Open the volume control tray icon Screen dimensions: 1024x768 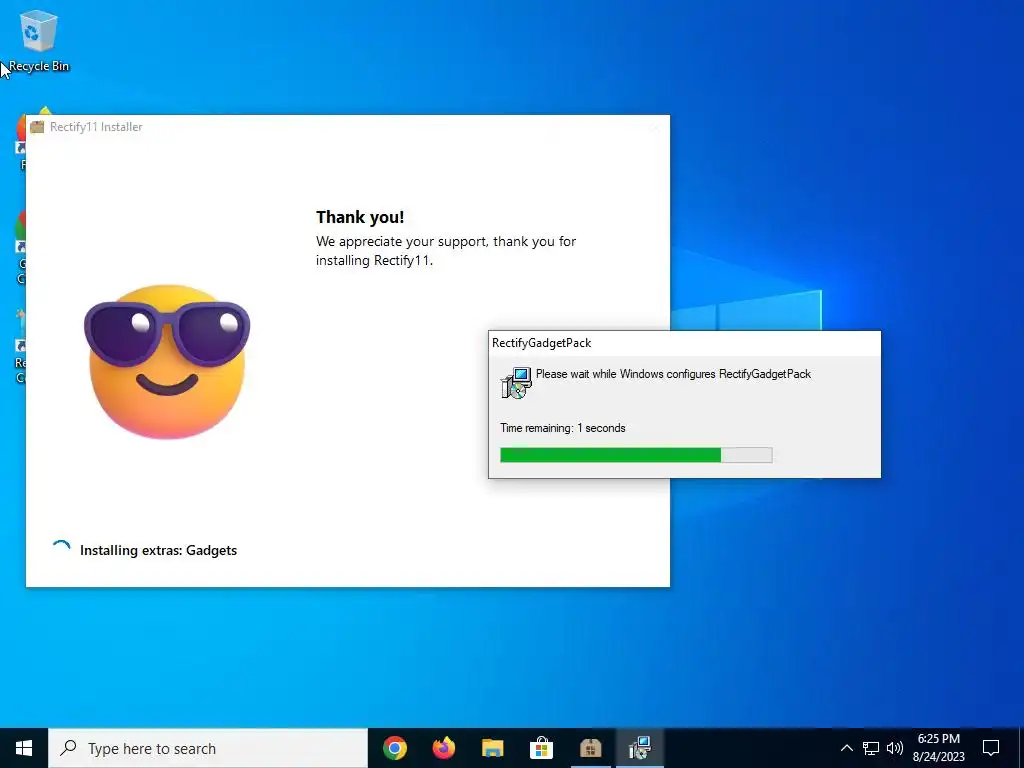click(895, 748)
